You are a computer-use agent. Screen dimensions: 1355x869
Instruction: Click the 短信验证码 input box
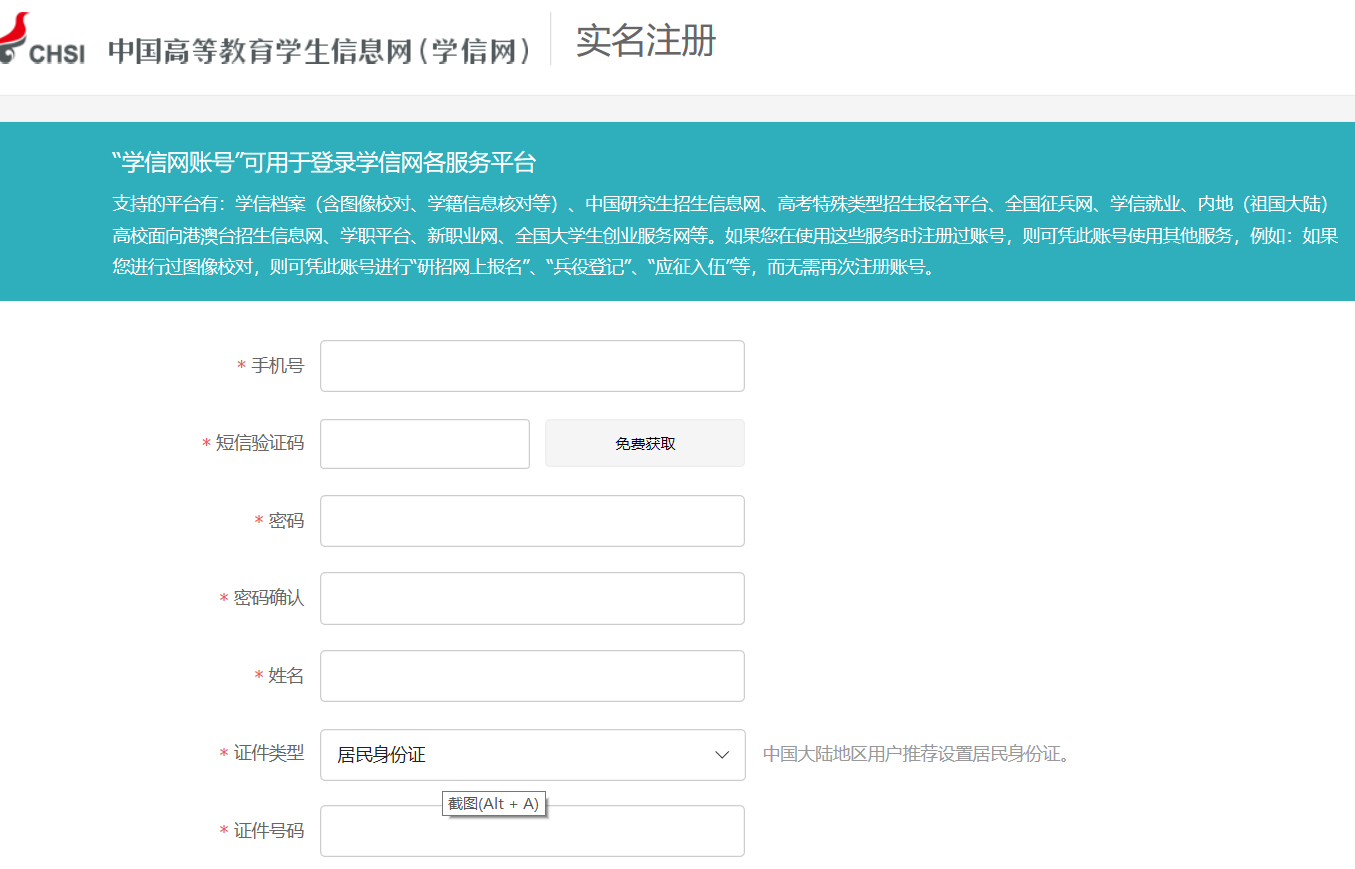click(x=424, y=443)
